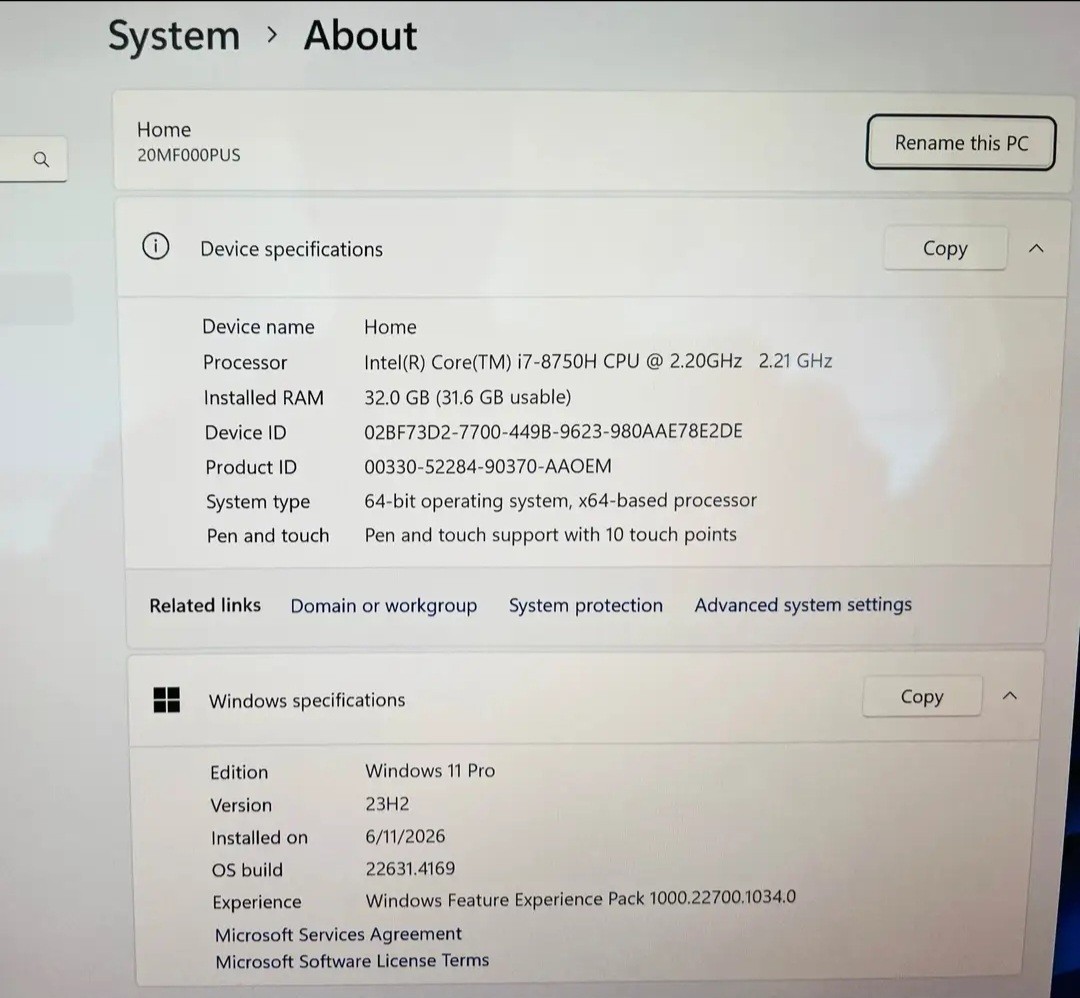Screen dimensions: 1080x998
Task: Open Microsoft Software License Terms link
Action: (x=352, y=961)
